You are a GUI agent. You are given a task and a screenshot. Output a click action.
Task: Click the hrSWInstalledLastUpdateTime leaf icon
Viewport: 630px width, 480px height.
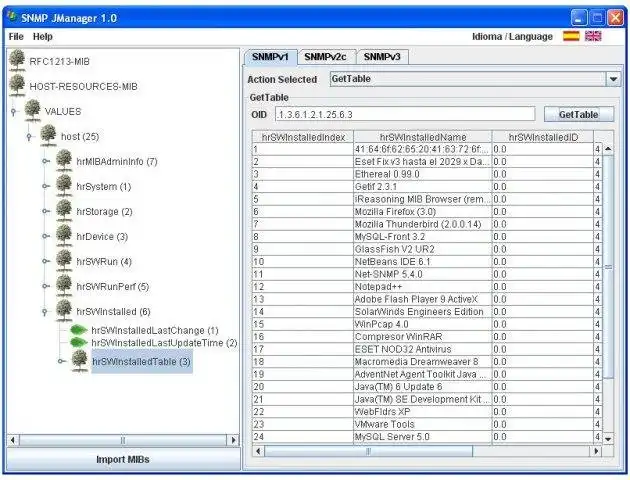click(78, 343)
